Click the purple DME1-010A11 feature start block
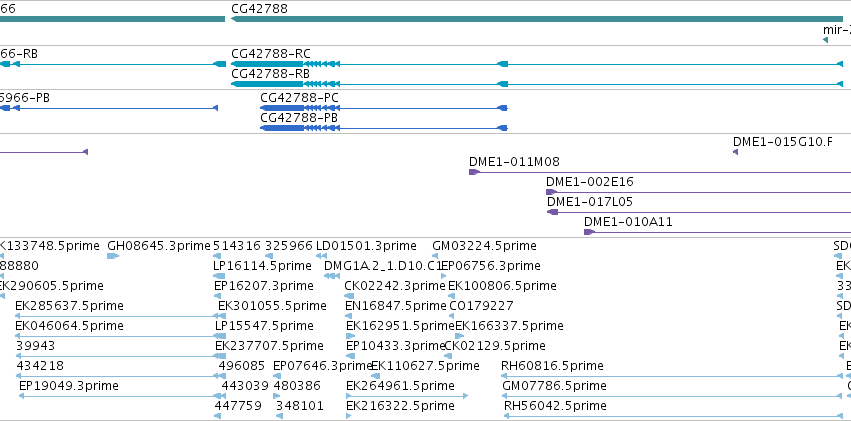The height and width of the screenshot is (421, 851). 589,232
